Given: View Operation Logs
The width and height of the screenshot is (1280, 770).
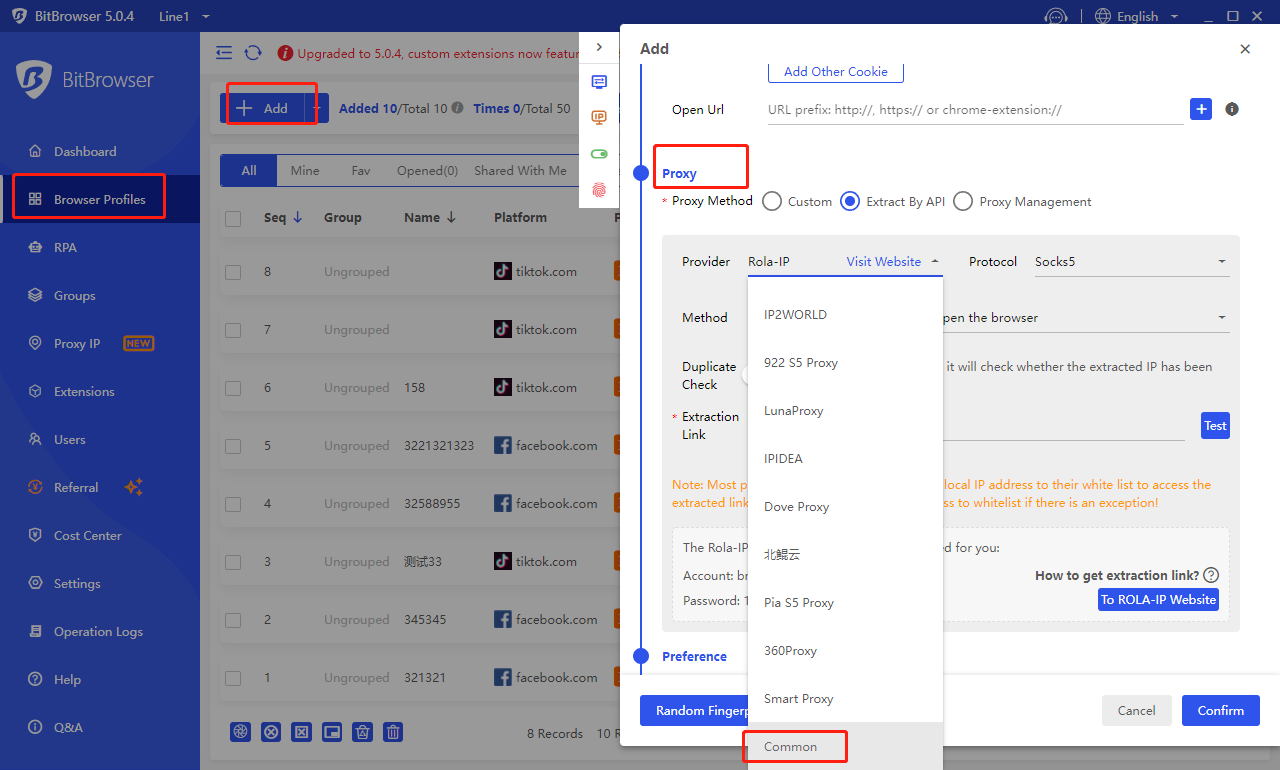Looking at the screenshot, I should [98, 631].
